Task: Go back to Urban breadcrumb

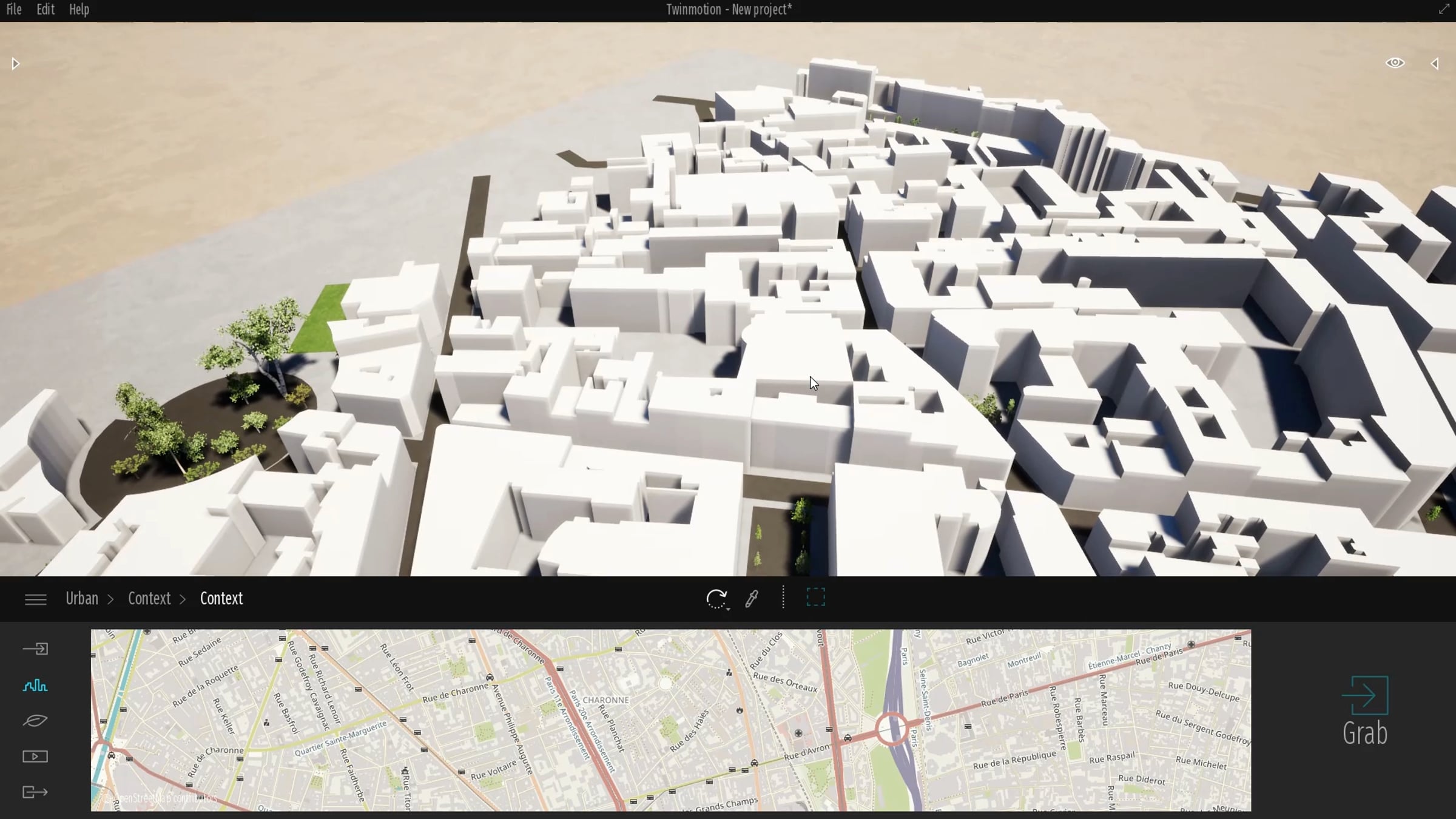Action: [x=82, y=599]
